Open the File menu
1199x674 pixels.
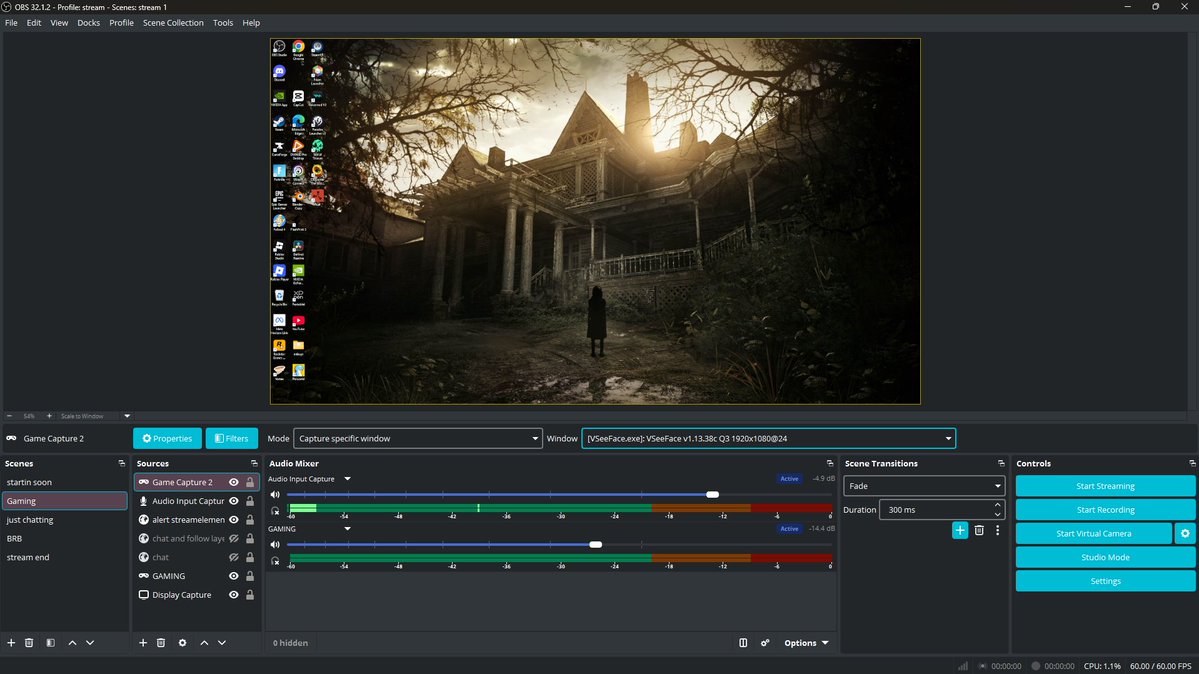11,23
